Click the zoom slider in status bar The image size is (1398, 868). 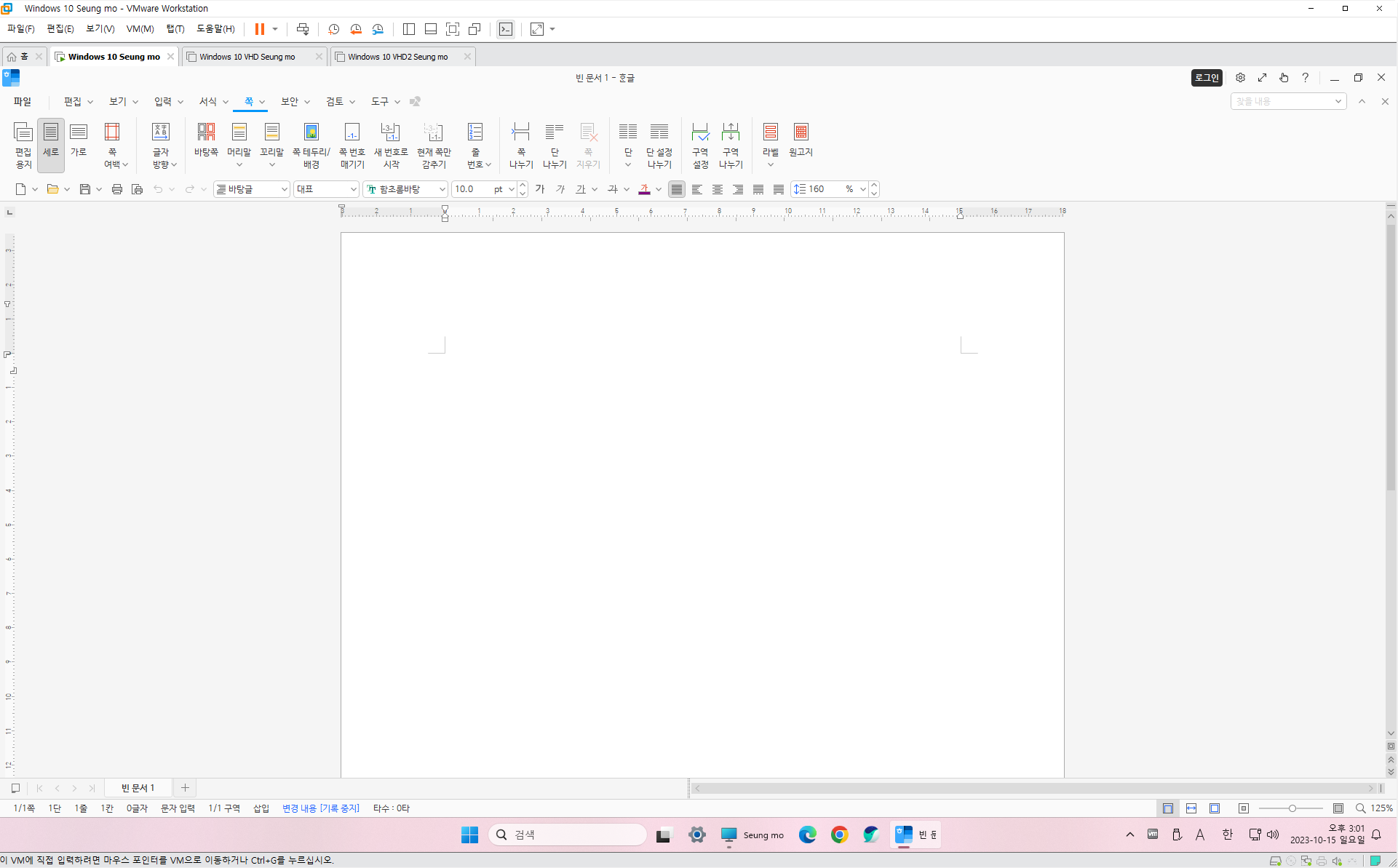pos(1292,808)
